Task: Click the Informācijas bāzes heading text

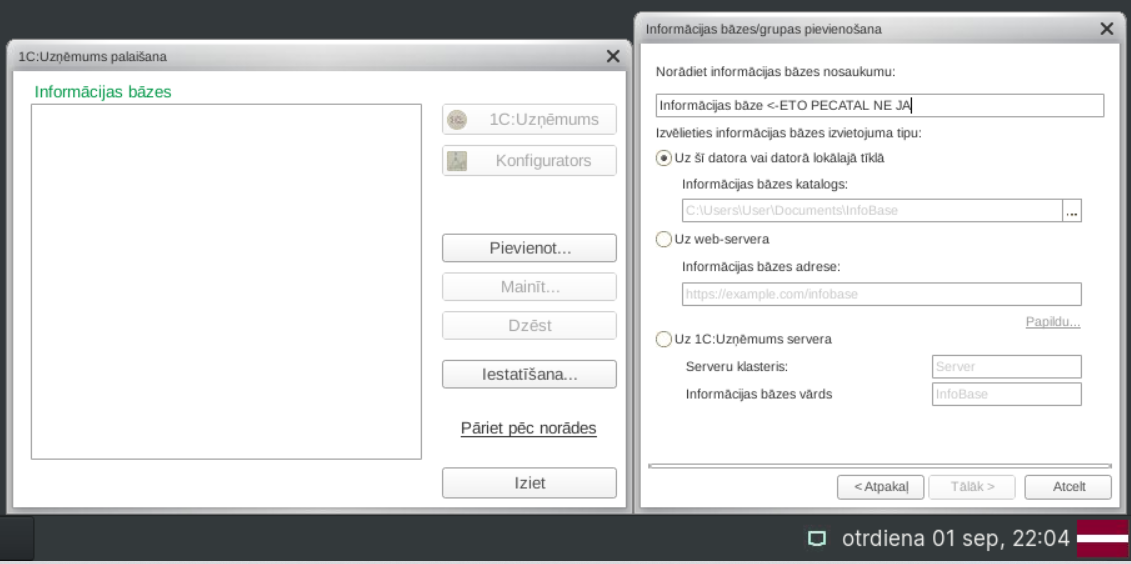Action: [103, 92]
